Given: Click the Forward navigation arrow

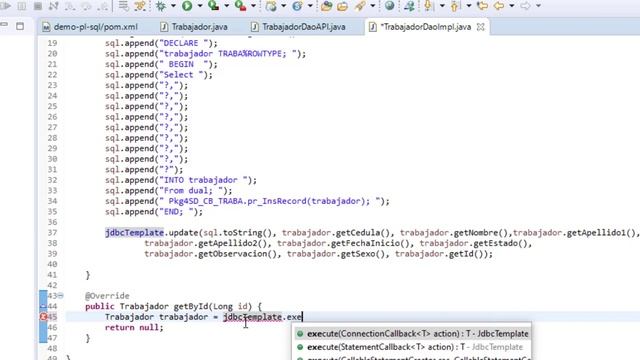Looking at the screenshot, I should [x=526, y=6].
